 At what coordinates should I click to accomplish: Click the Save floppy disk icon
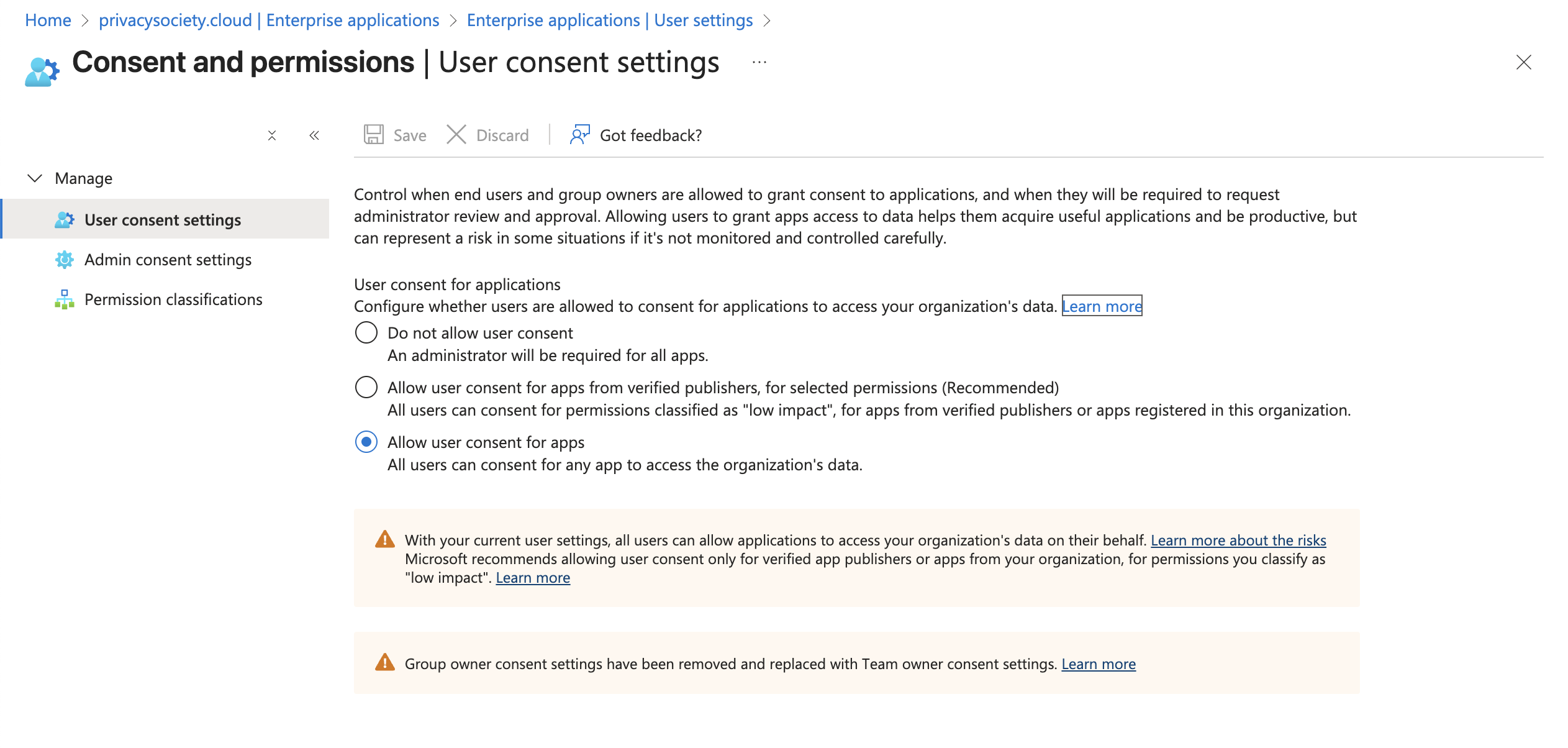click(373, 135)
